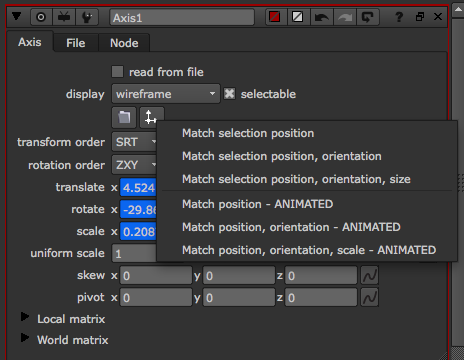Open the black-and-white GL color swatch

297,17
